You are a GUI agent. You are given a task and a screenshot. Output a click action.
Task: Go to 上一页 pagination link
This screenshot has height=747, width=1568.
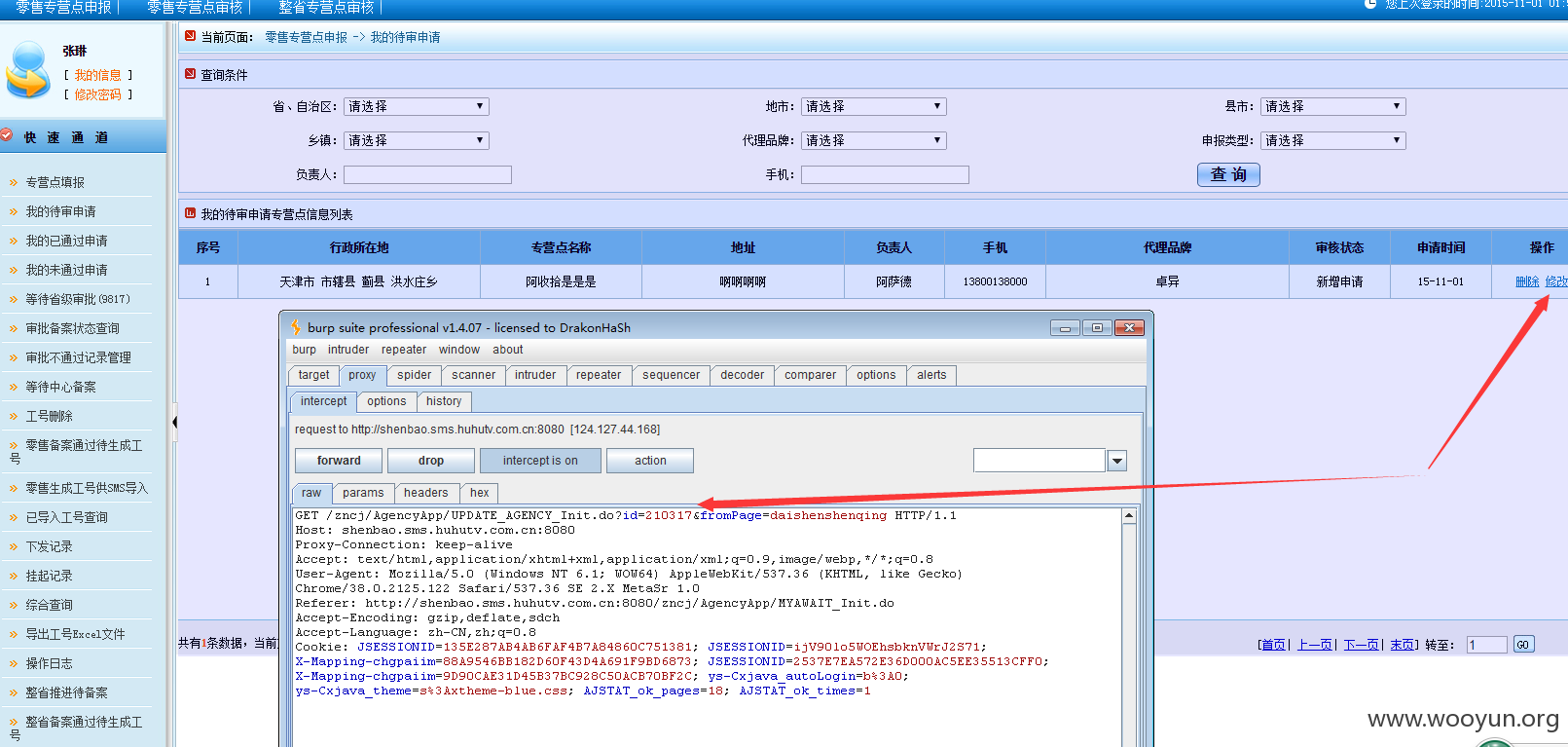click(1315, 645)
